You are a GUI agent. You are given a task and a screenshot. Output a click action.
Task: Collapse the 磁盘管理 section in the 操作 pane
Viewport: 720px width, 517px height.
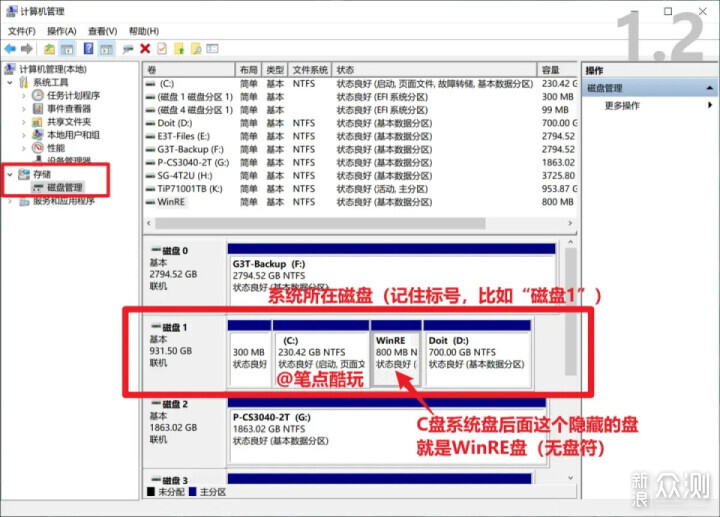[709, 88]
